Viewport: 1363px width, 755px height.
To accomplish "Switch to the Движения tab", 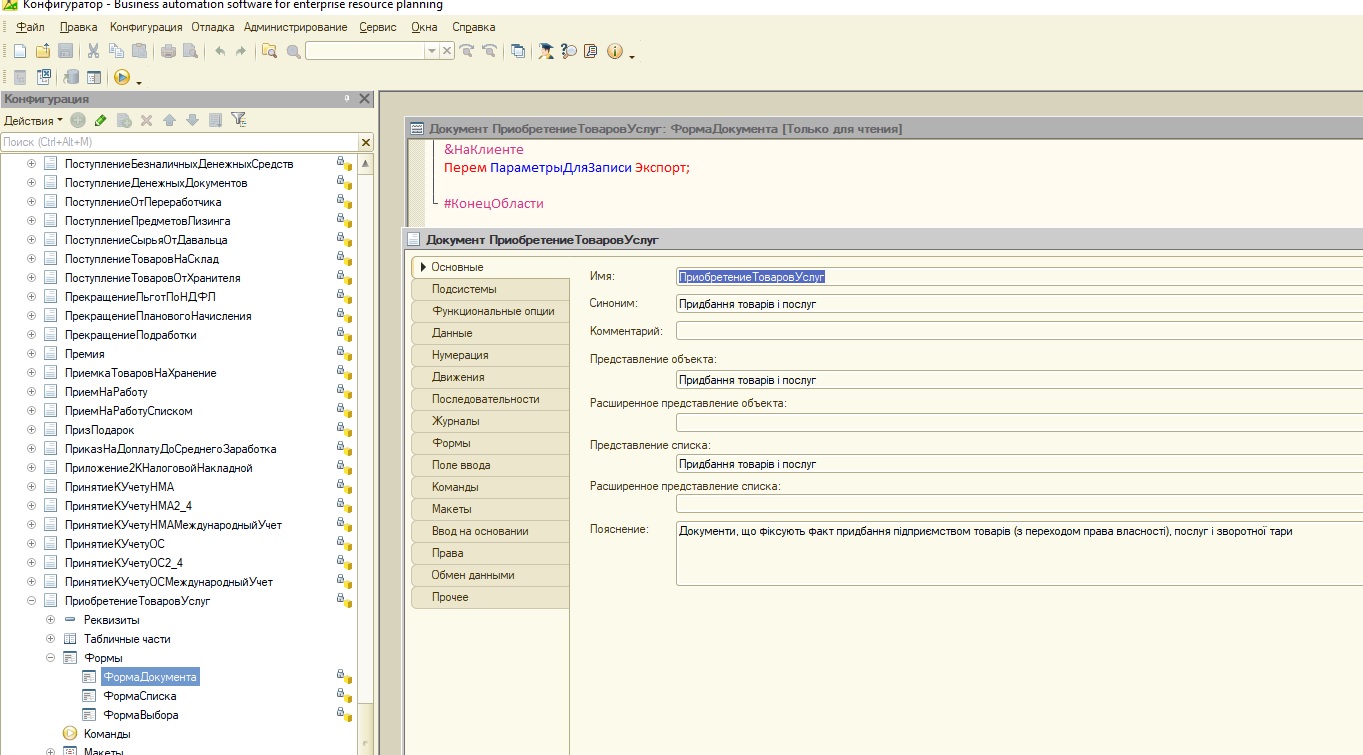I will [458, 377].
